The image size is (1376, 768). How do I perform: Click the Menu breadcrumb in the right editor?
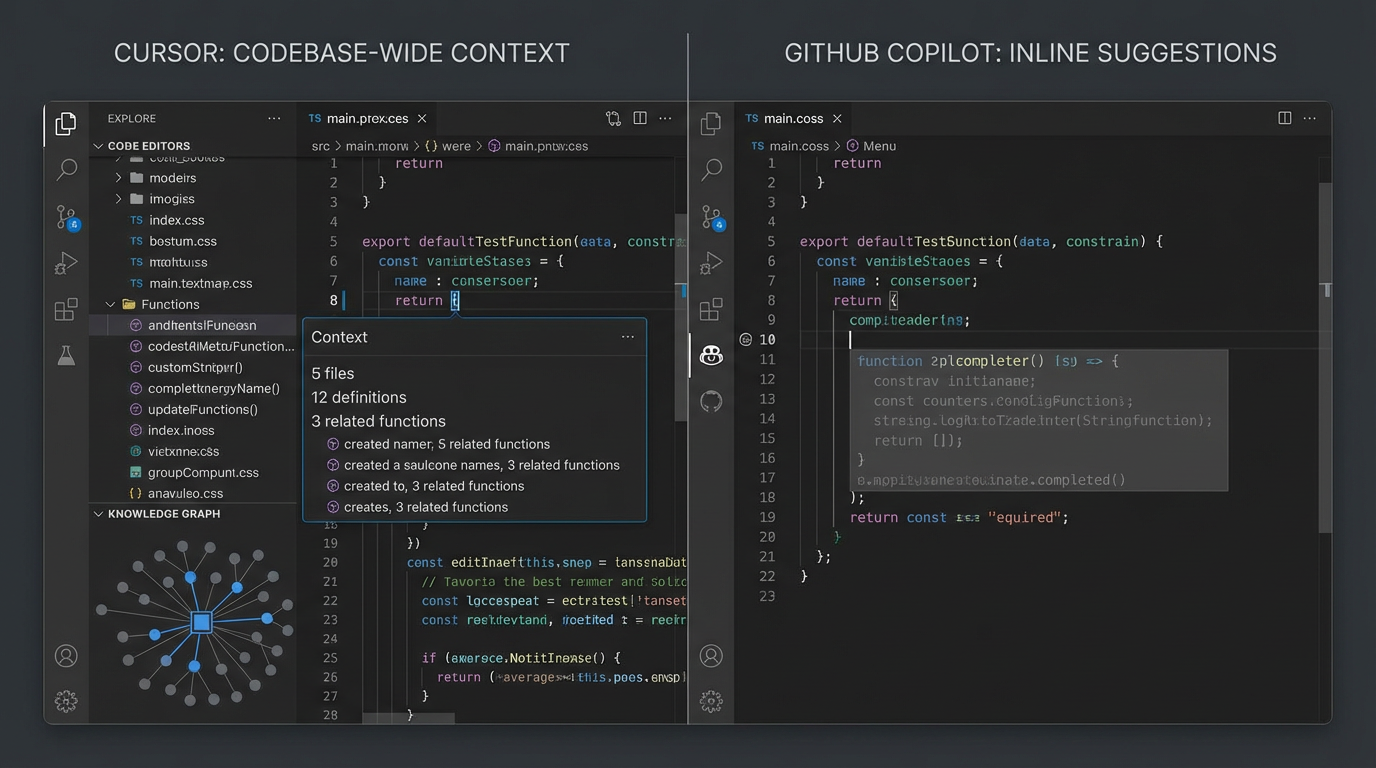click(x=878, y=145)
